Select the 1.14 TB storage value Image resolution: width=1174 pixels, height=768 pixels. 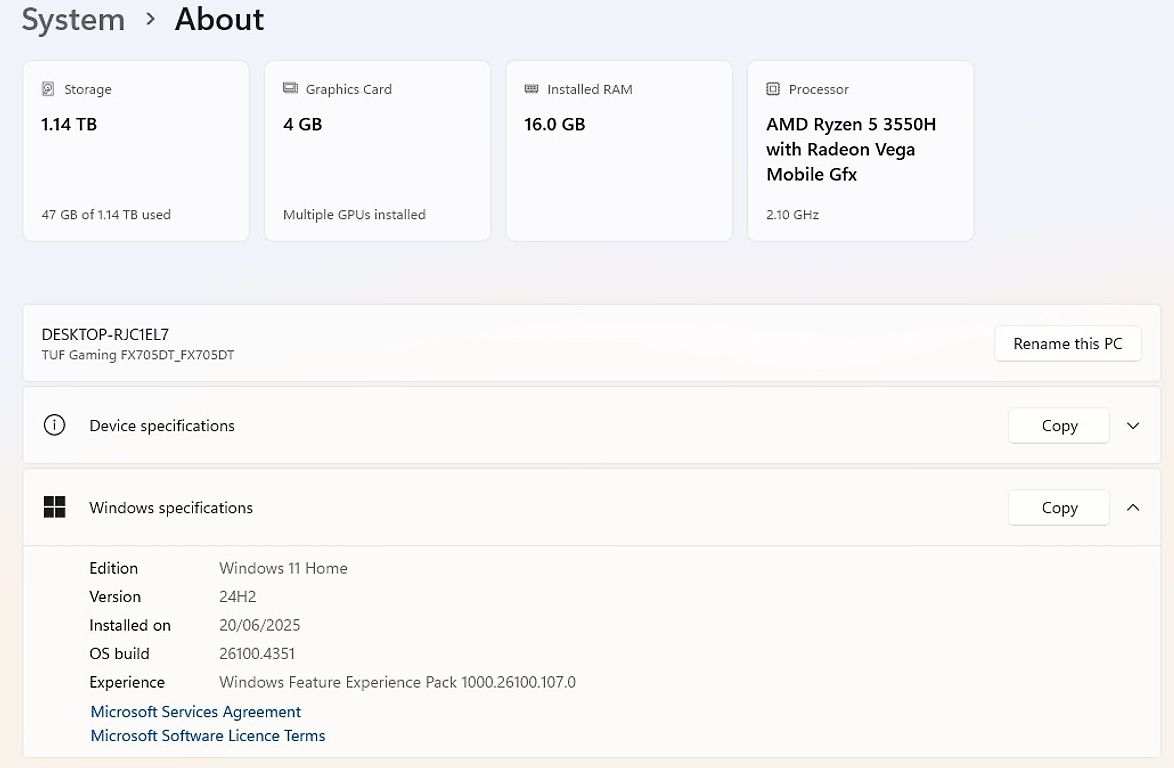69,124
